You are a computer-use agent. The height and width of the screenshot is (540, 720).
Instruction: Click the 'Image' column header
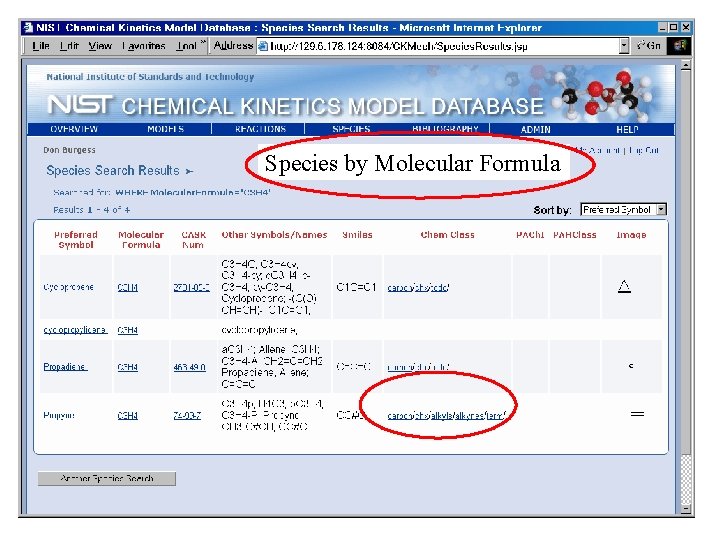tap(631, 235)
